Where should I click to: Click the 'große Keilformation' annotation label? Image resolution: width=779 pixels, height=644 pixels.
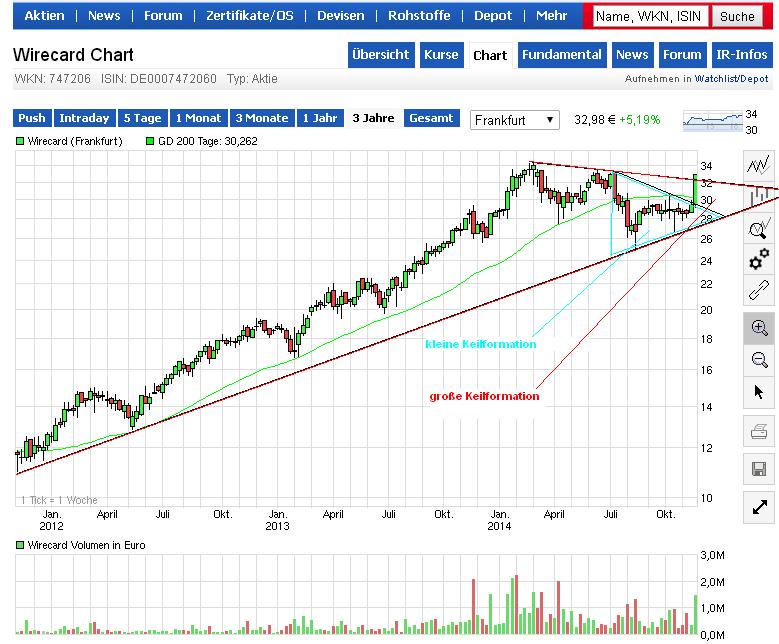484,396
